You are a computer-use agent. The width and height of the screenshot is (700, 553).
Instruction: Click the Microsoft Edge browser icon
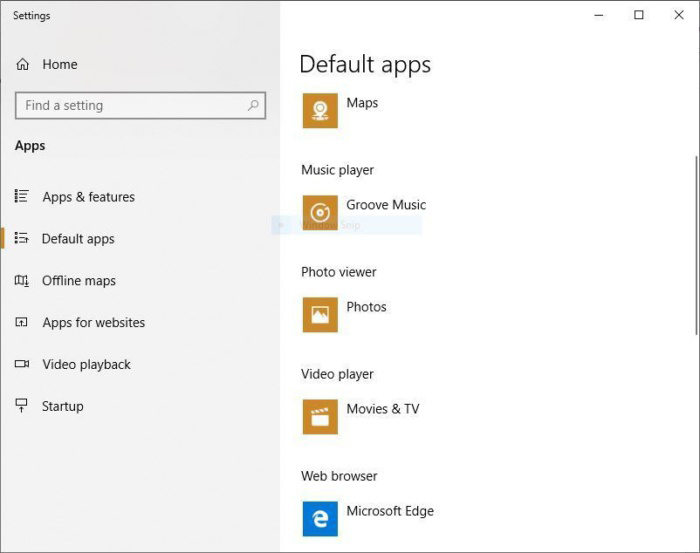pos(320,518)
